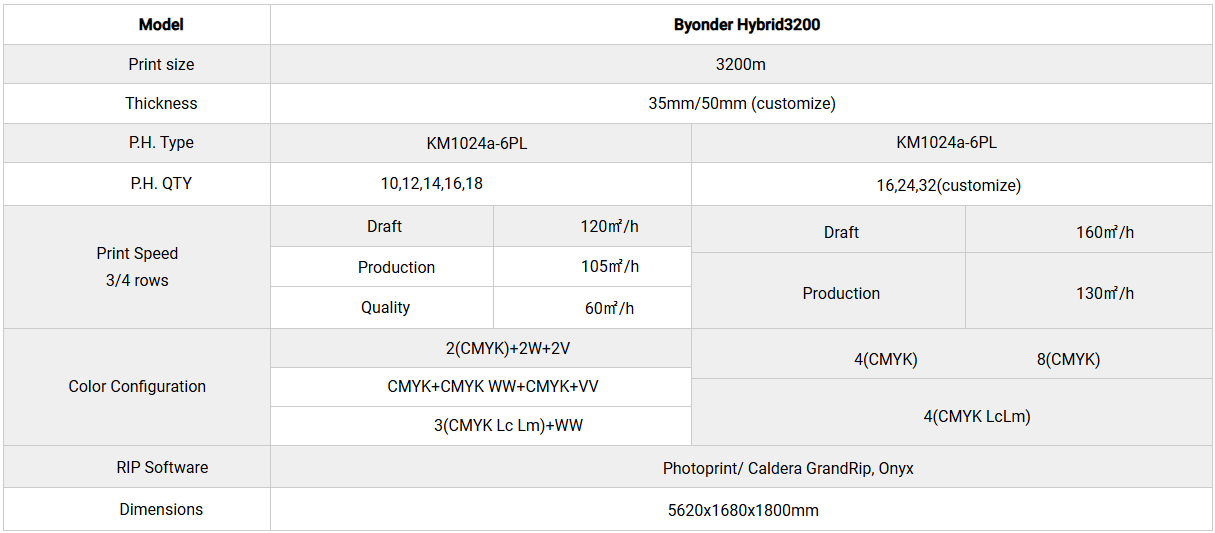Select the 16,24,32(customize) quantity cell
The height and width of the screenshot is (533, 1215).
point(948,185)
